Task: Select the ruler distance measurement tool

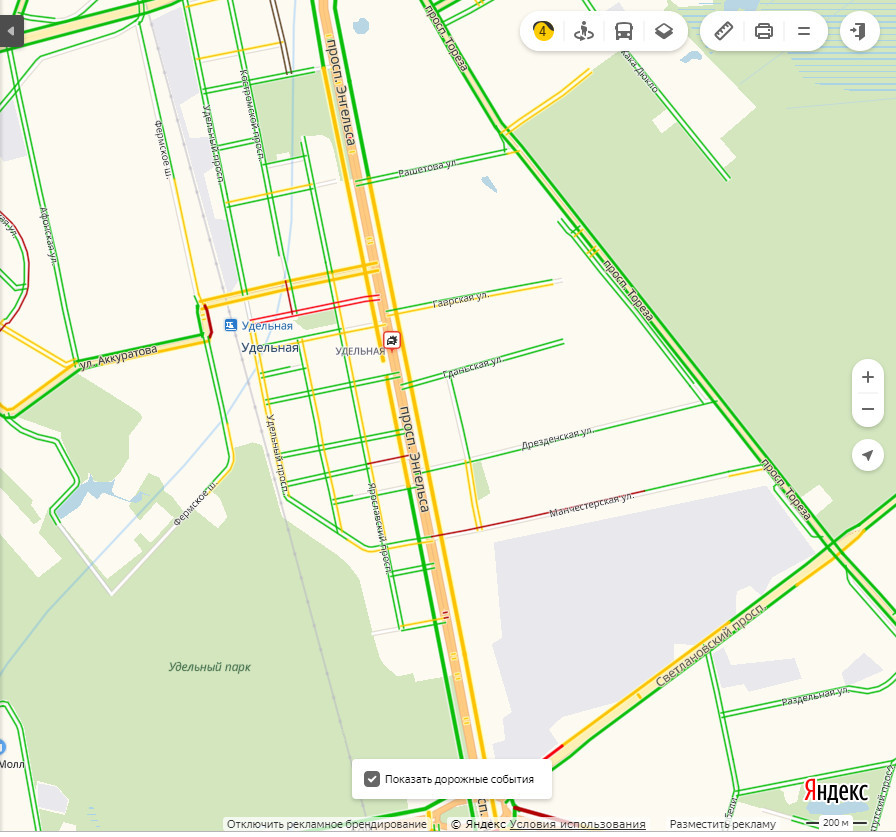Action: point(724,31)
